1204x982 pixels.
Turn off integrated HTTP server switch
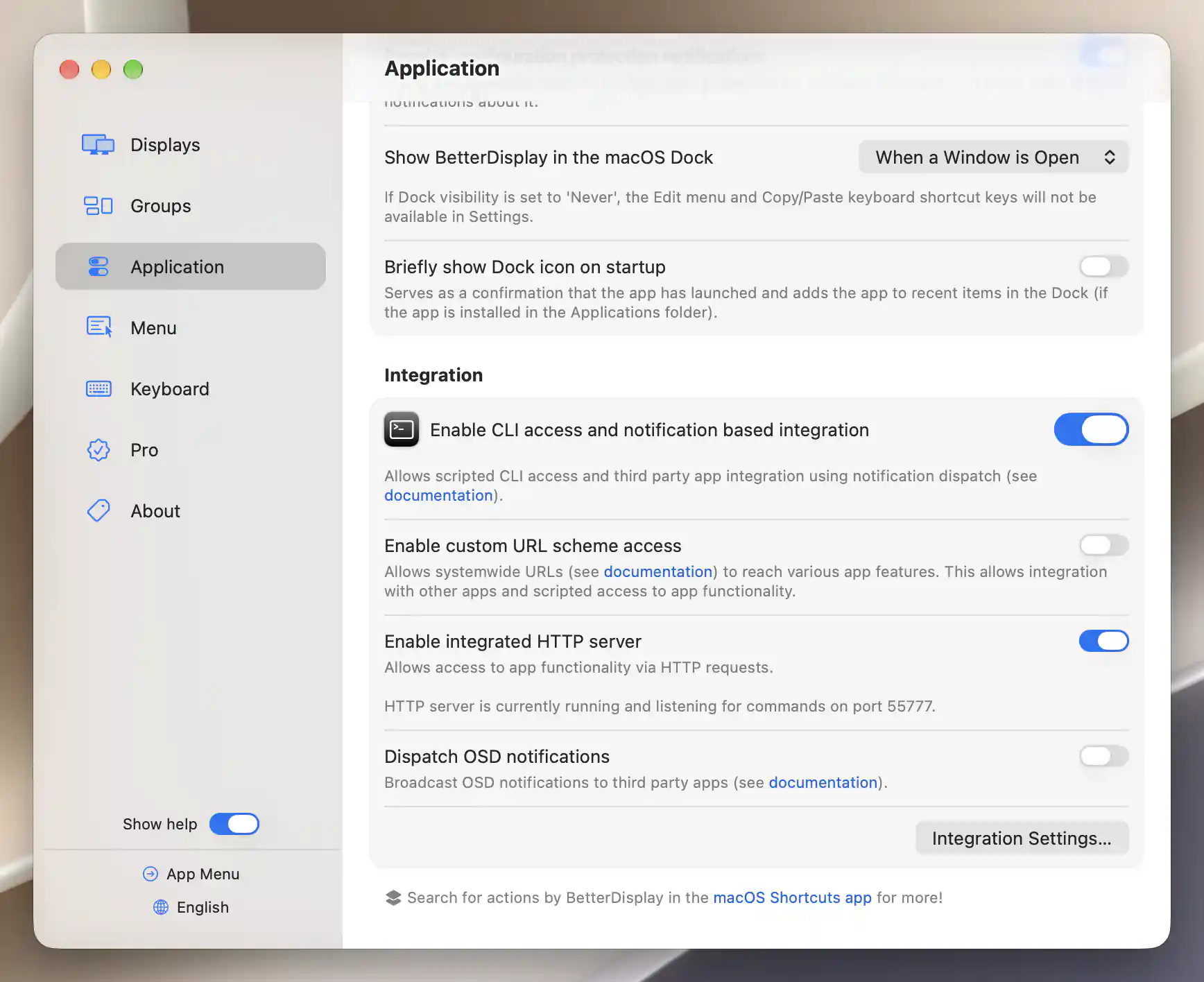click(x=1103, y=641)
